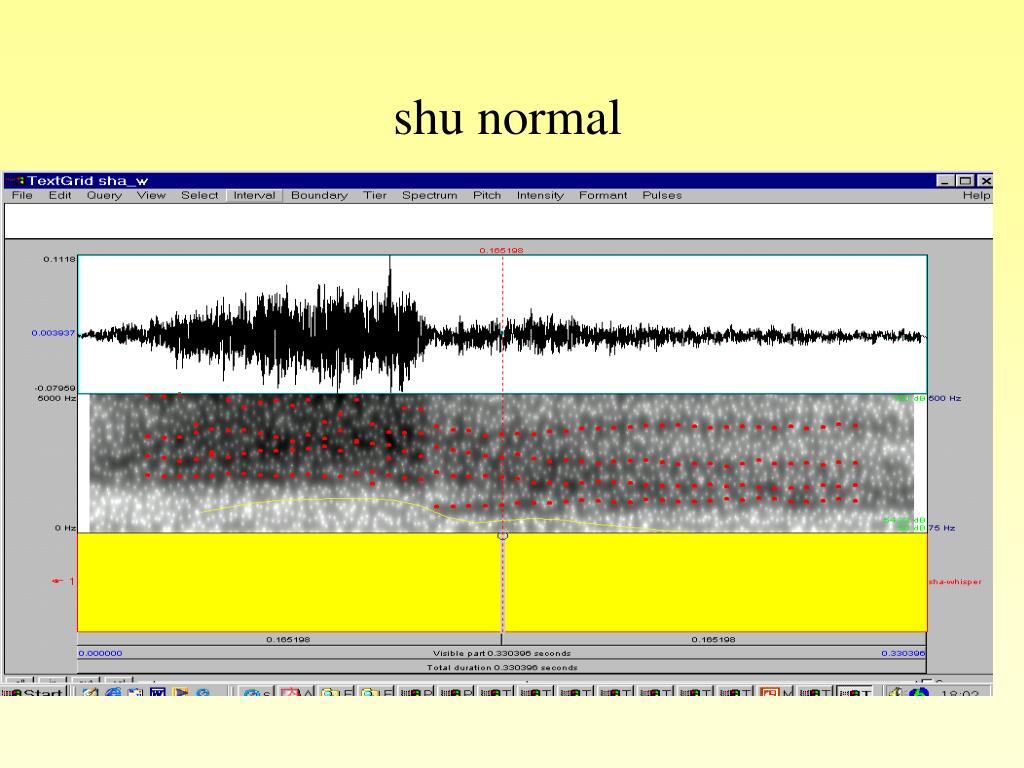Open the Help menu
This screenshot has width=1024, height=768.
[x=976, y=195]
